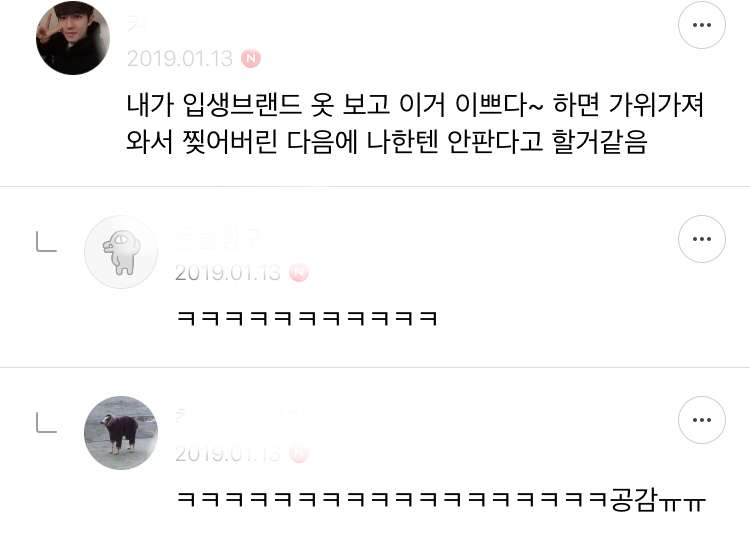The width and height of the screenshot is (750, 534).
Task: Select the reply text ending with 공감ㅠㅠ
Action: pos(441,499)
